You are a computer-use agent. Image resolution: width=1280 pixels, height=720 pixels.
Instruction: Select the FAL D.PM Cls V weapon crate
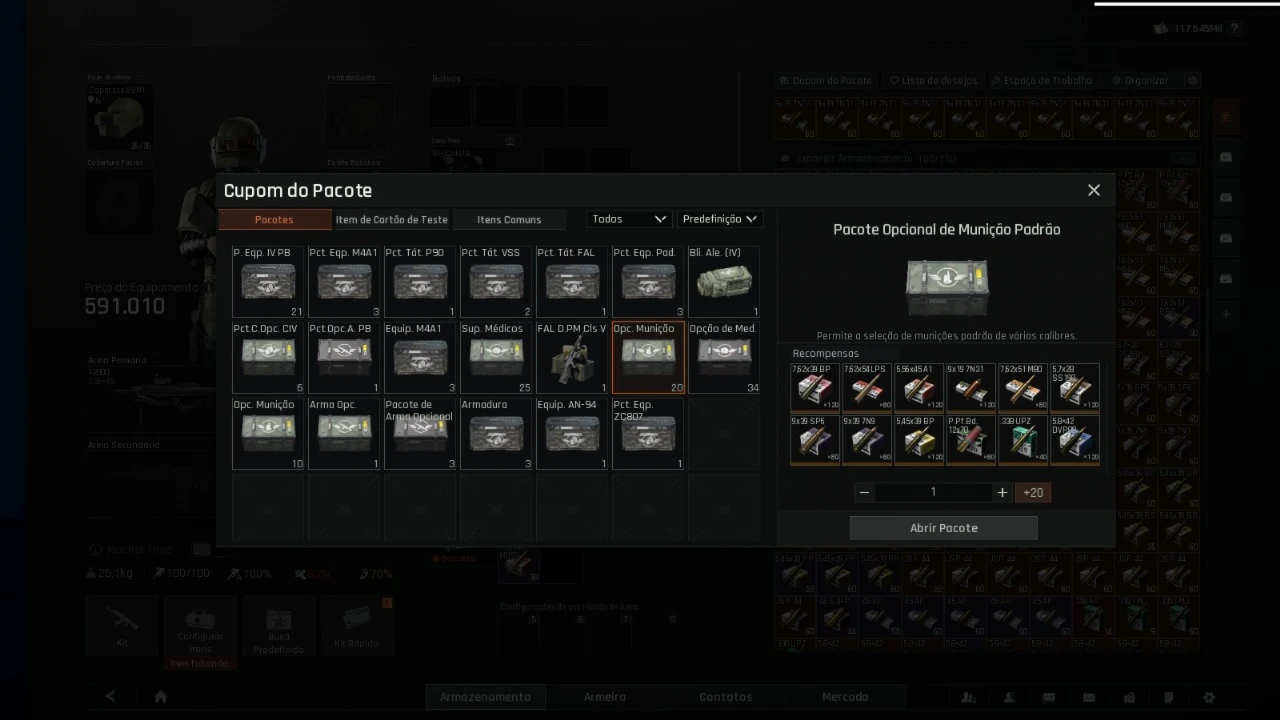coord(572,357)
